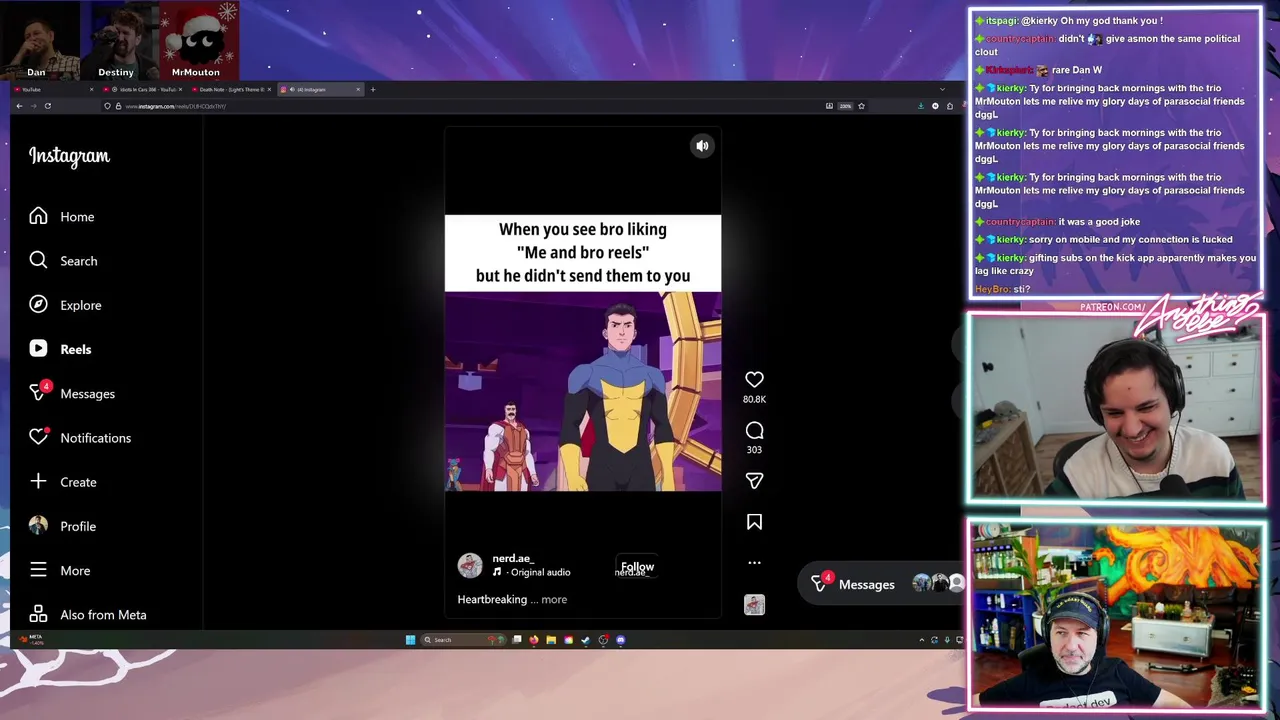The height and width of the screenshot is (720, 1280).
Task: Open the Explore page
Action: tap(66, 305)
